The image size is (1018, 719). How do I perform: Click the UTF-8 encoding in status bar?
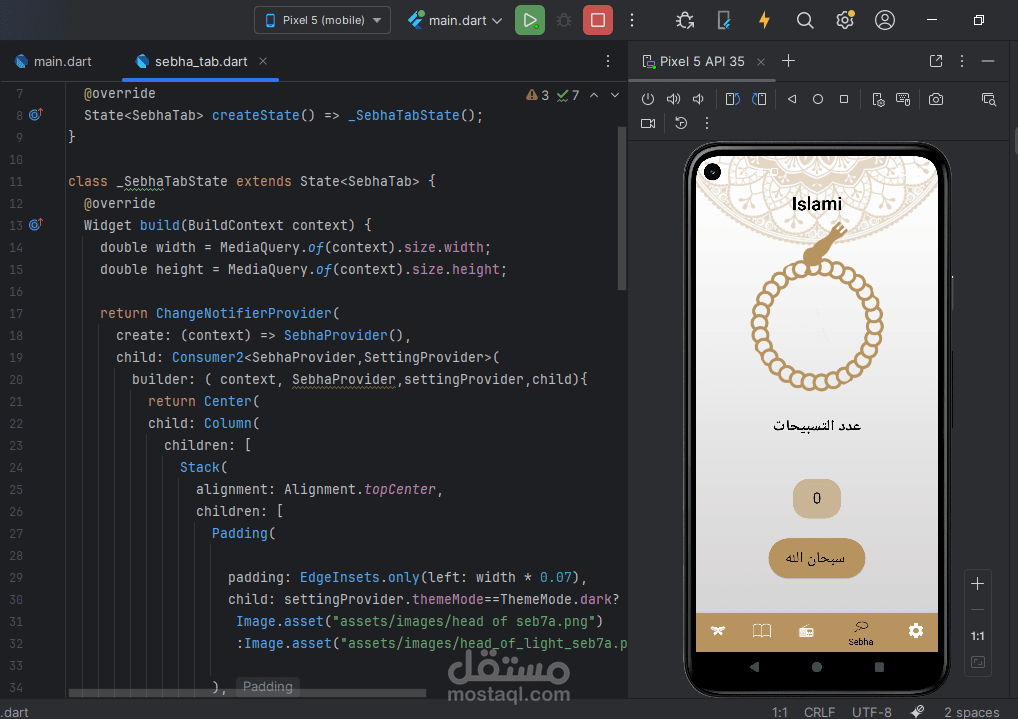871,712
